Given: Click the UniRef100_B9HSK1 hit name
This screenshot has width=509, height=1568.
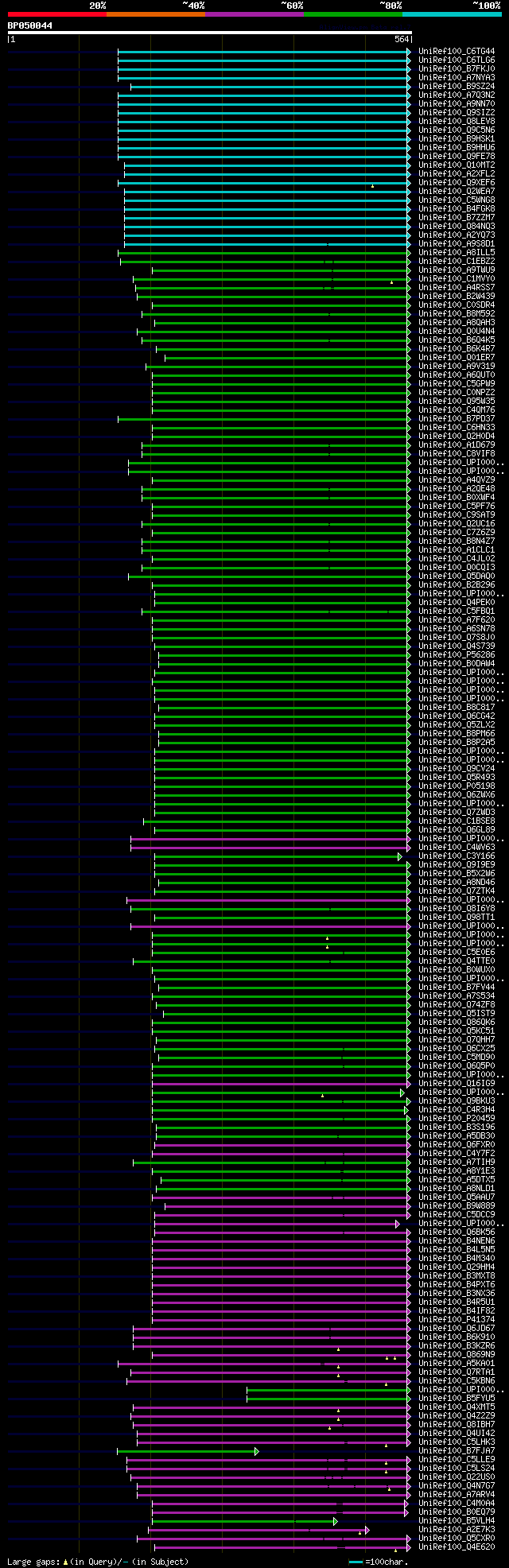Looking at the screenshot, I should [x=457, y=139].
